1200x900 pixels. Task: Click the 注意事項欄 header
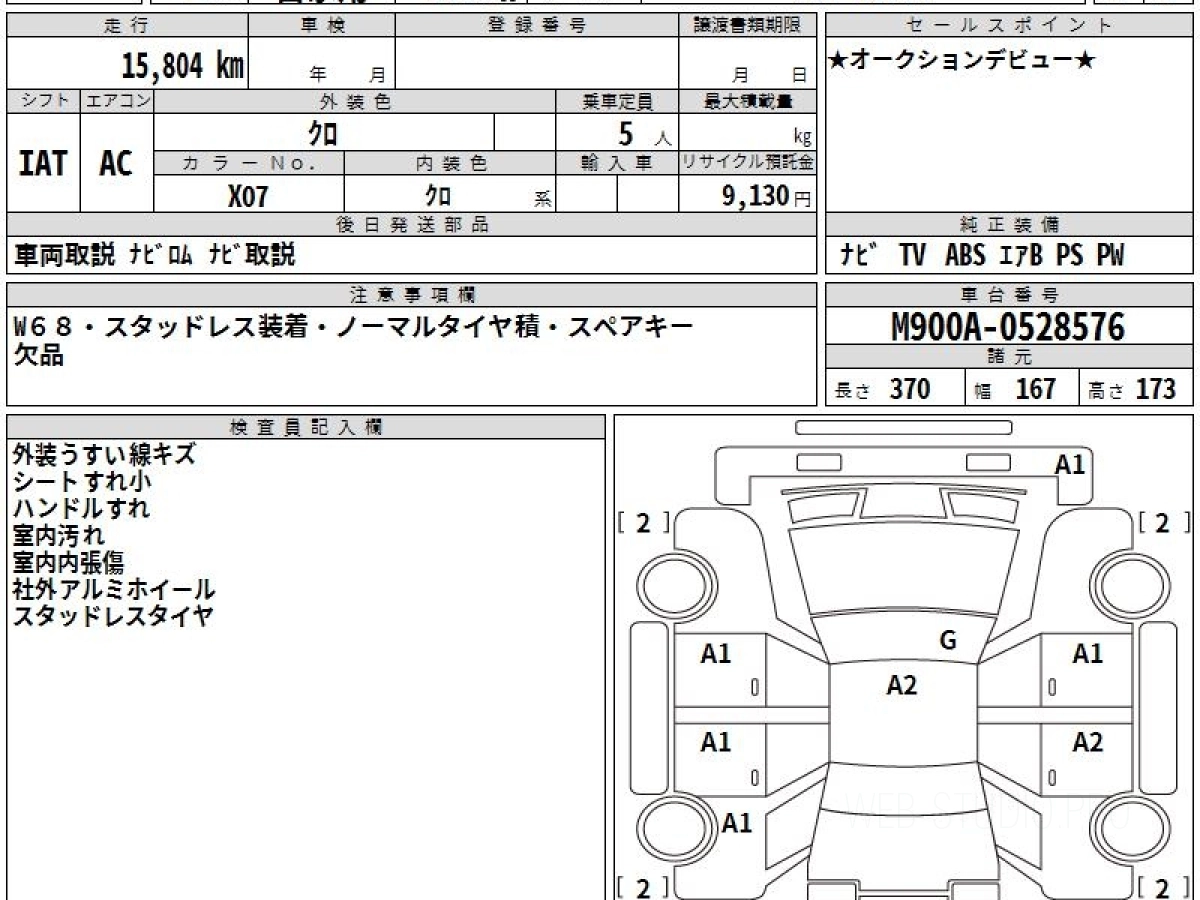pos(412,295)
